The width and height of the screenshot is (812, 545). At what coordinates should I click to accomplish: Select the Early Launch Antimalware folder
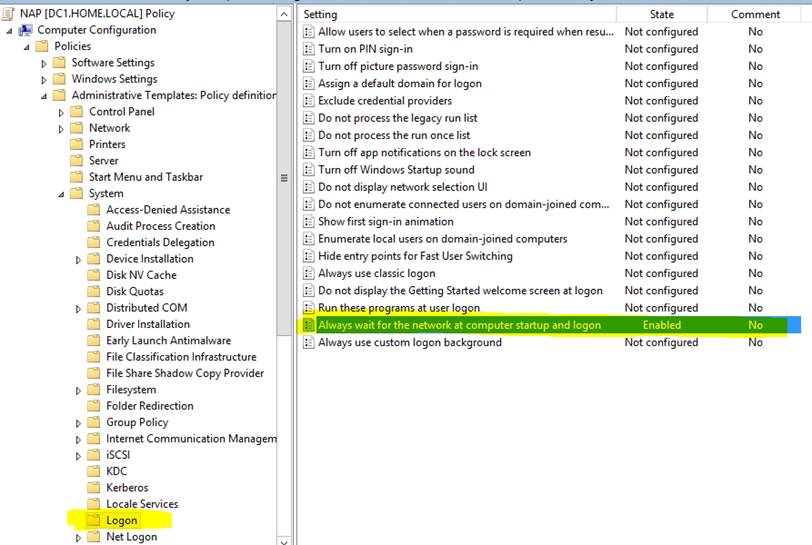coord(168,341)
